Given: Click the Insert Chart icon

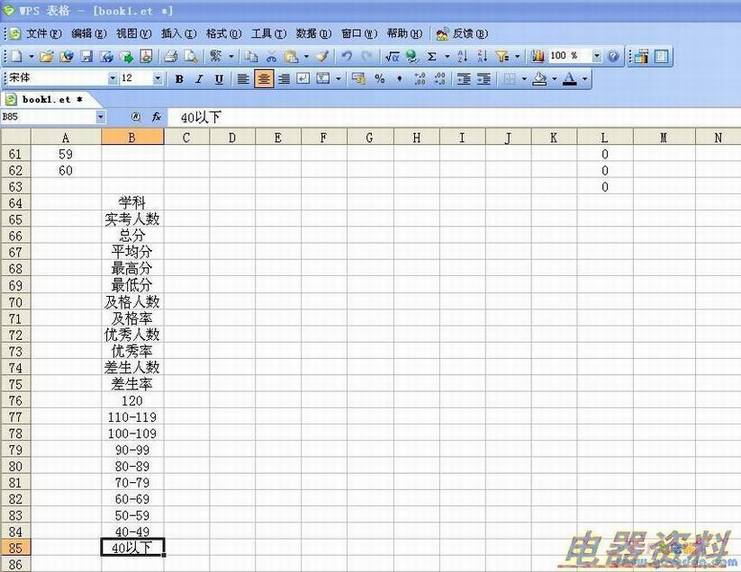Looking at the screenshot, I should point(538,57).
